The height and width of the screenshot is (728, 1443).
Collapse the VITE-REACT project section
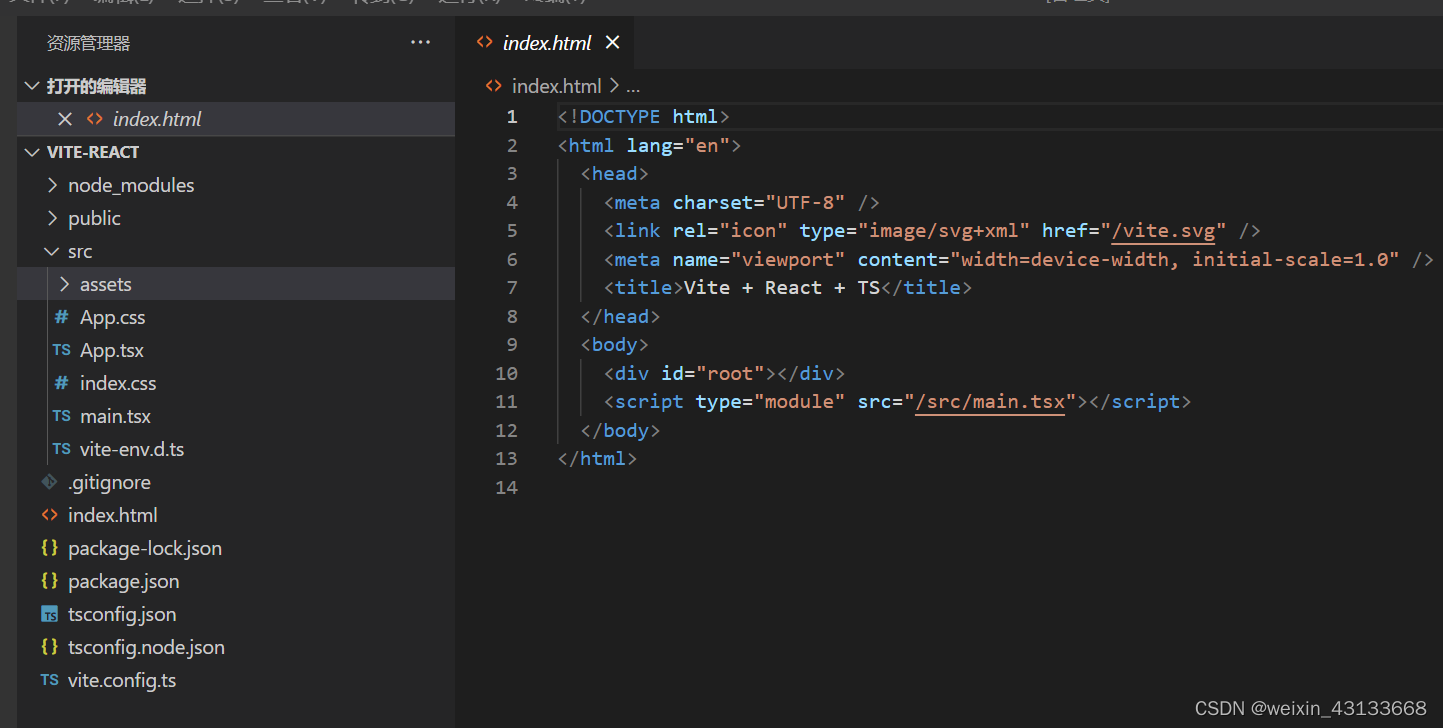tap(33, 152)
